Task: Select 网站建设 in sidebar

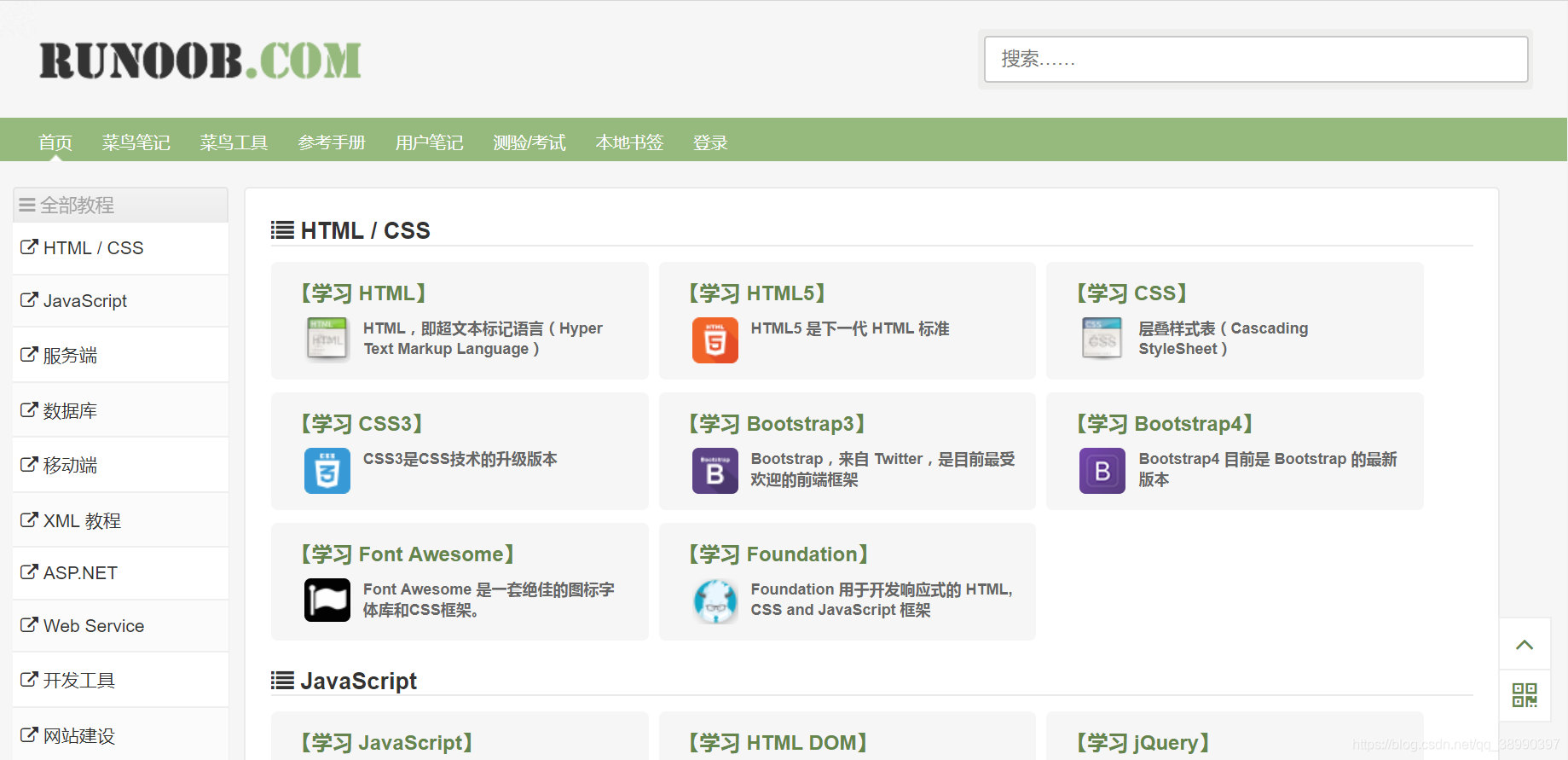Action: point(120,734)
